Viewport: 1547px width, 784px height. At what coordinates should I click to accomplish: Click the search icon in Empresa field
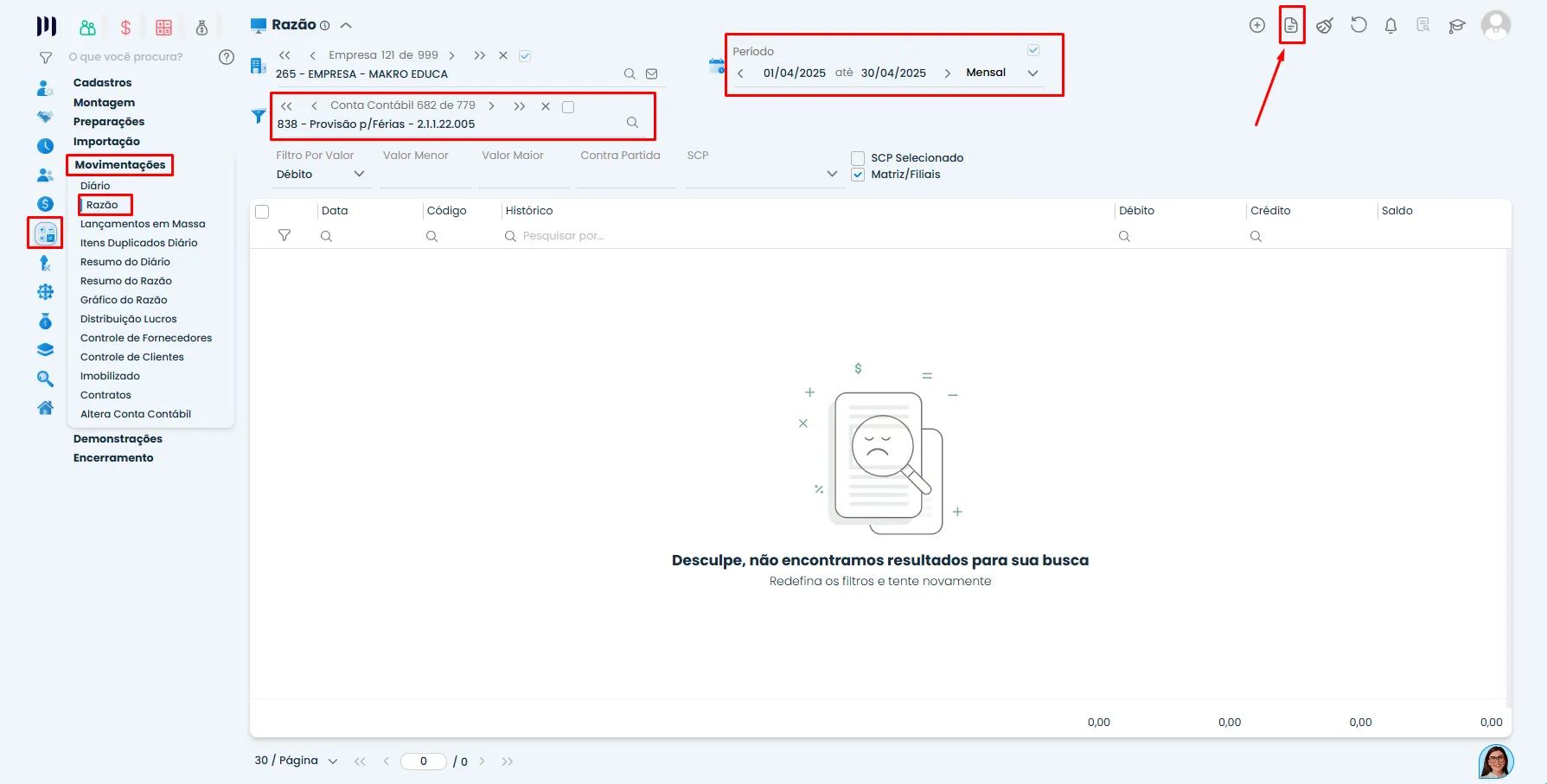(630, 74)
